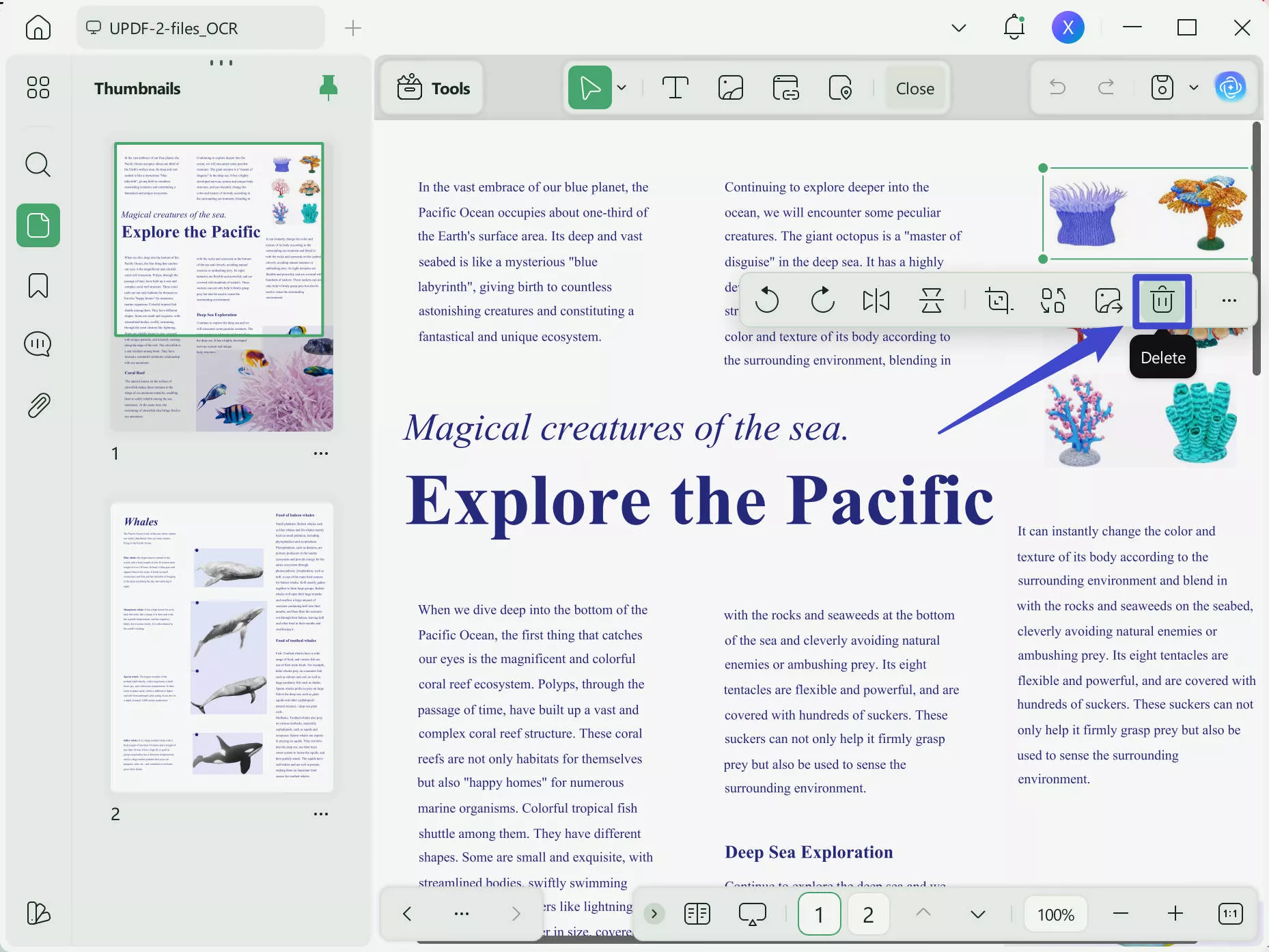Open the save options dropdown

coord(1194,87)
